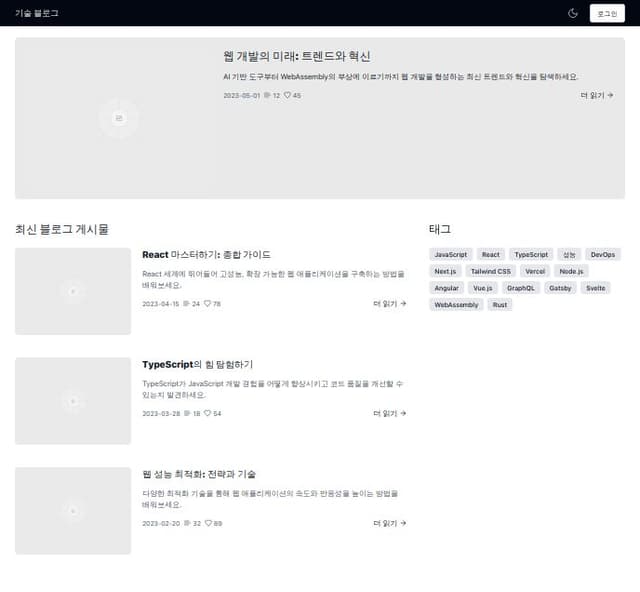Select the GraphQL tag

point(521,288)
